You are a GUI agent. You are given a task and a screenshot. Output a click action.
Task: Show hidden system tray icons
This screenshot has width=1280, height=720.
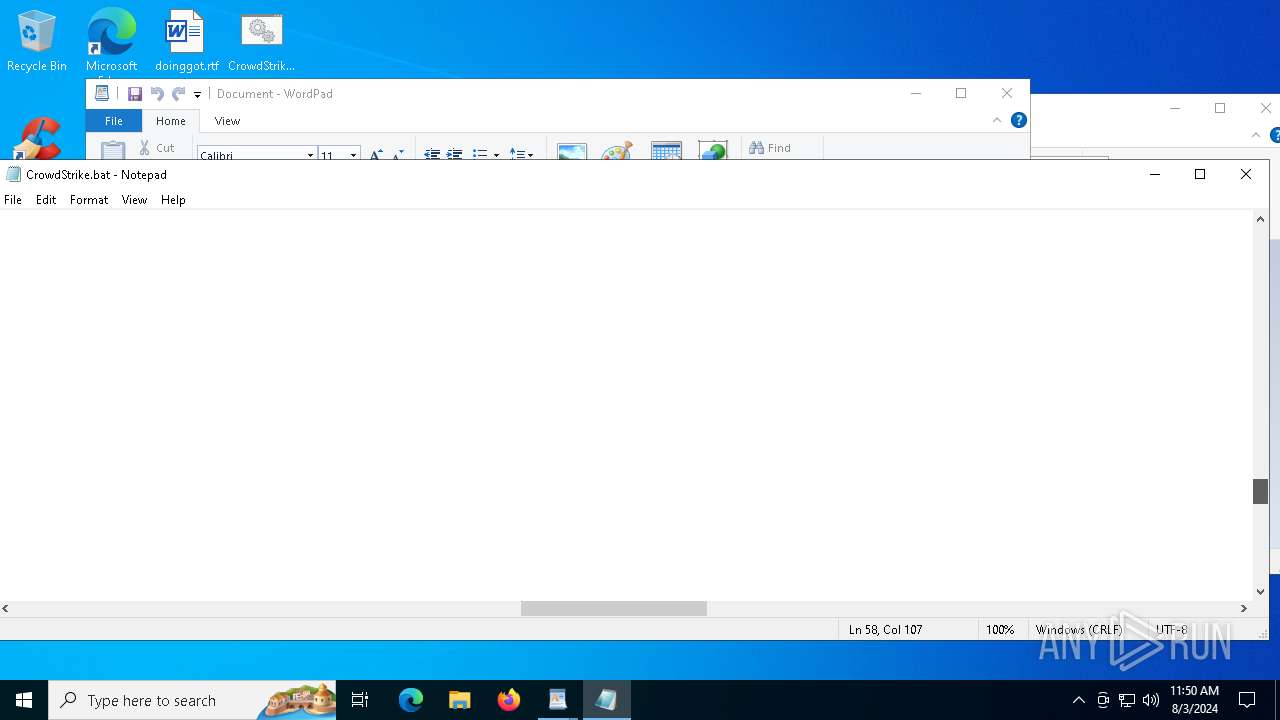1078,700
